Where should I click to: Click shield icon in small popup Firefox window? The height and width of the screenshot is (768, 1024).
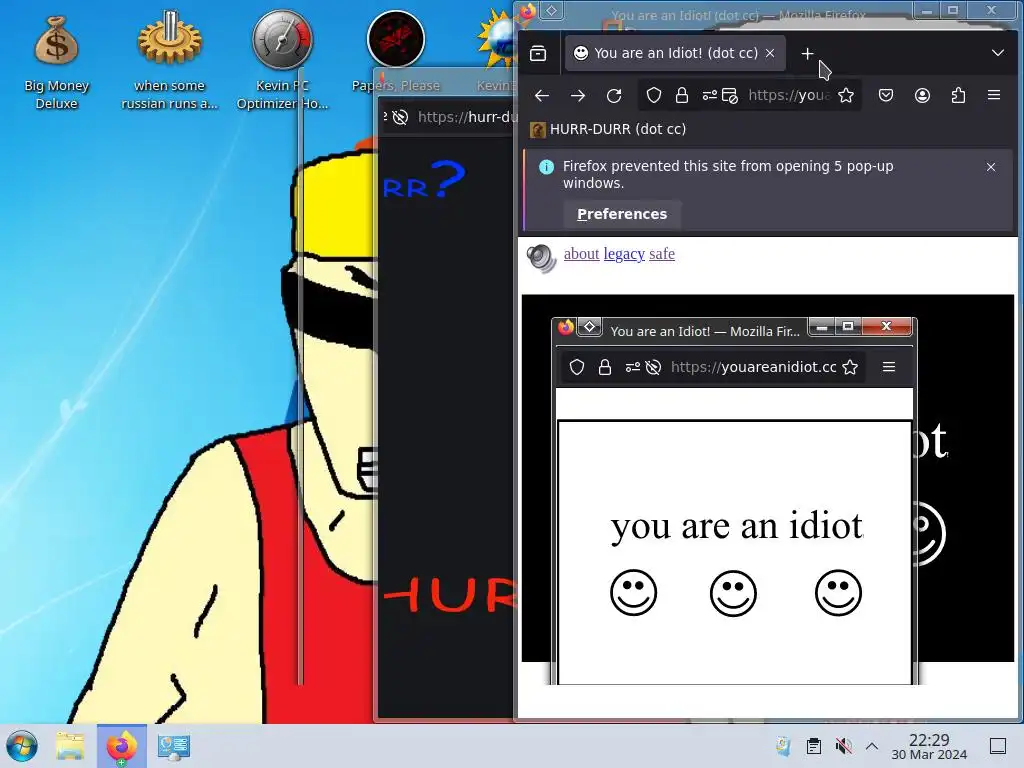pyautogui.click(x=577, y=367)
